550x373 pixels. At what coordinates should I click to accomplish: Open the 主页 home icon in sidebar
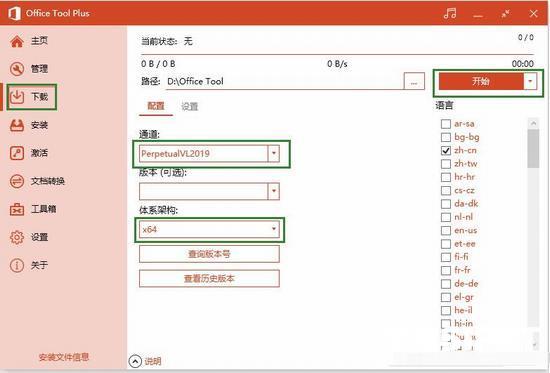[16, 41]
